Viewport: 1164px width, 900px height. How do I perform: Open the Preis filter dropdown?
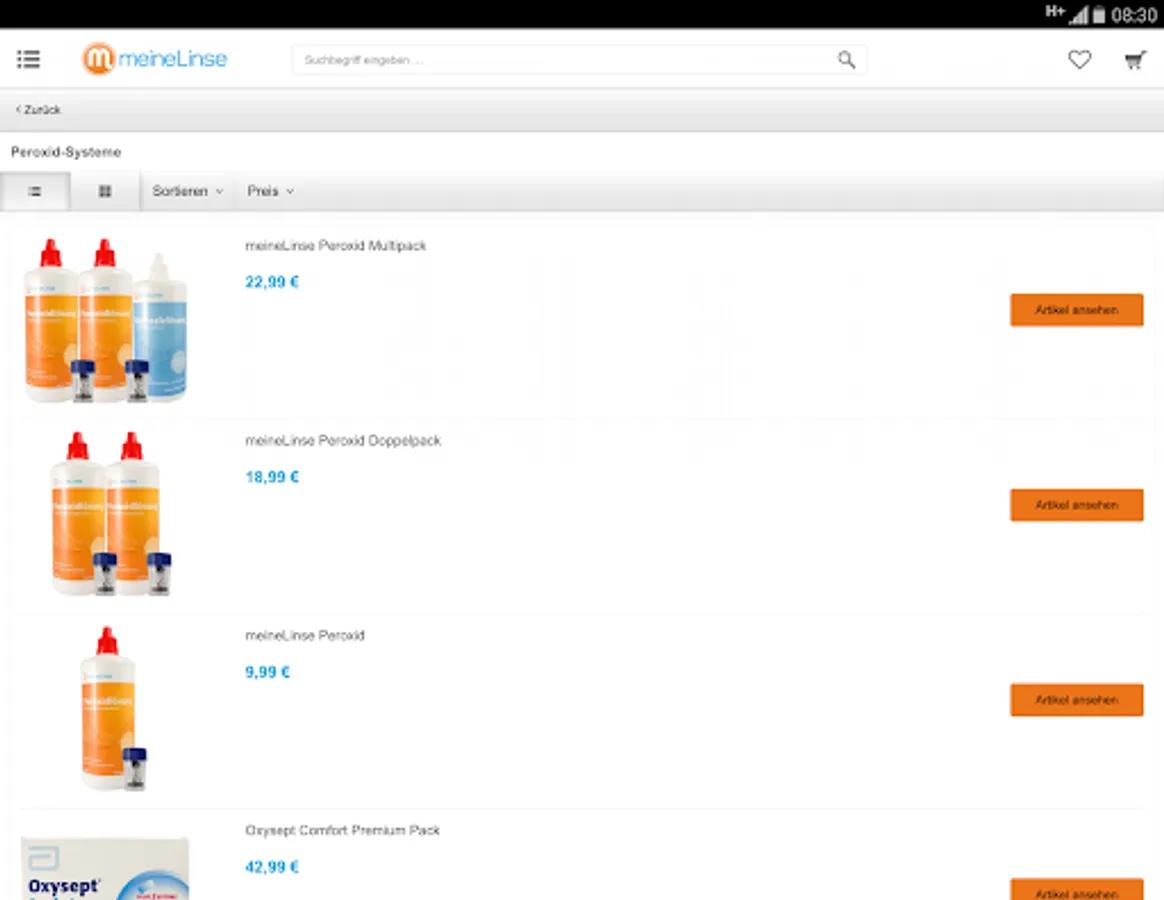270,192
